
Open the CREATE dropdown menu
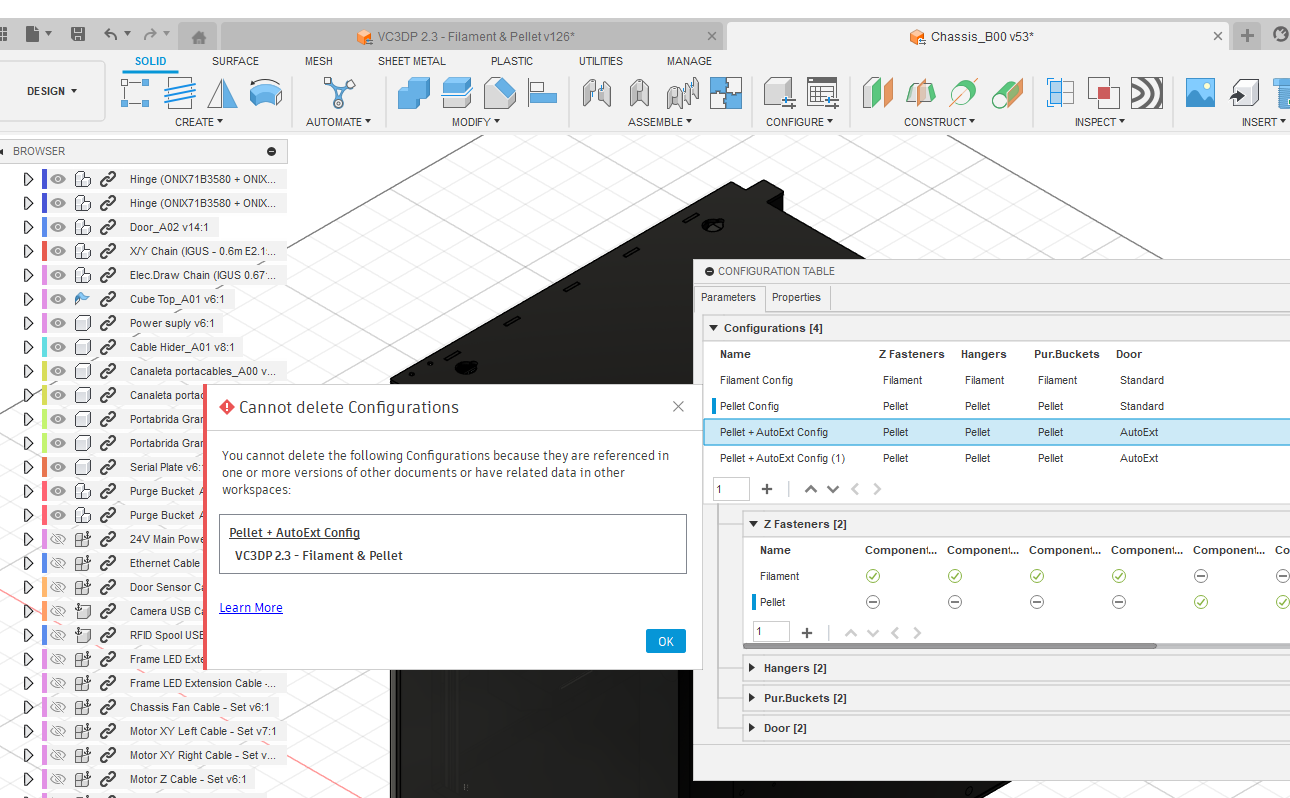coord(199,122)
